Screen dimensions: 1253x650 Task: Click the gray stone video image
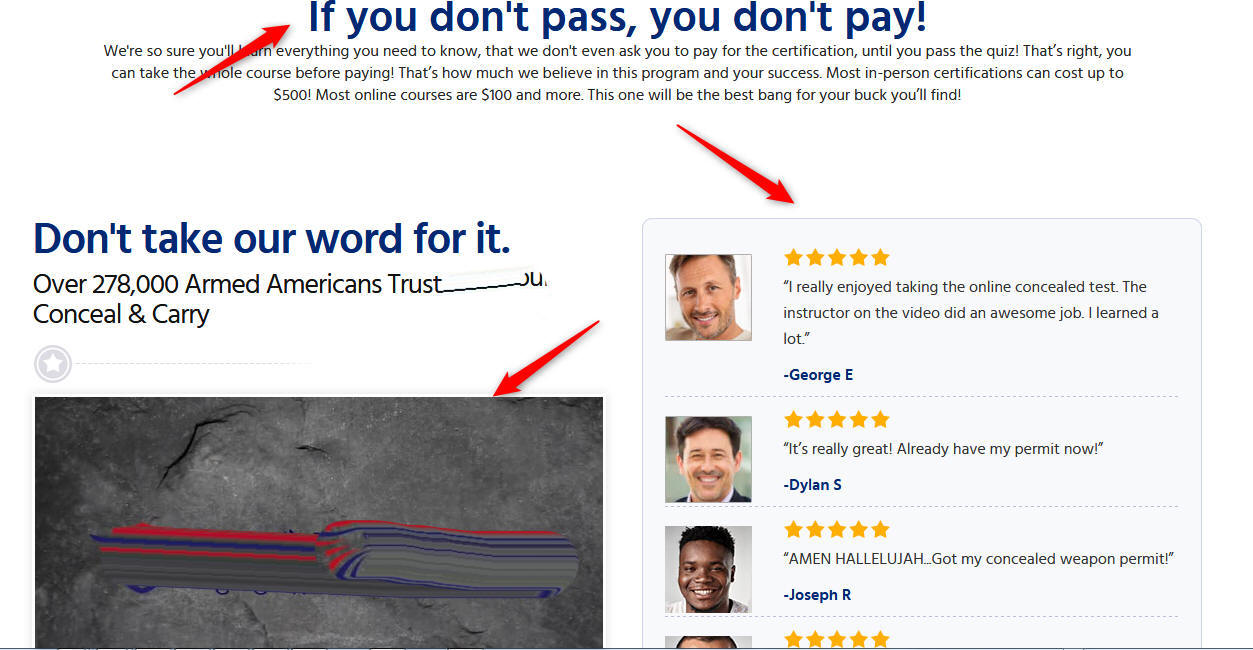(319, 522)
